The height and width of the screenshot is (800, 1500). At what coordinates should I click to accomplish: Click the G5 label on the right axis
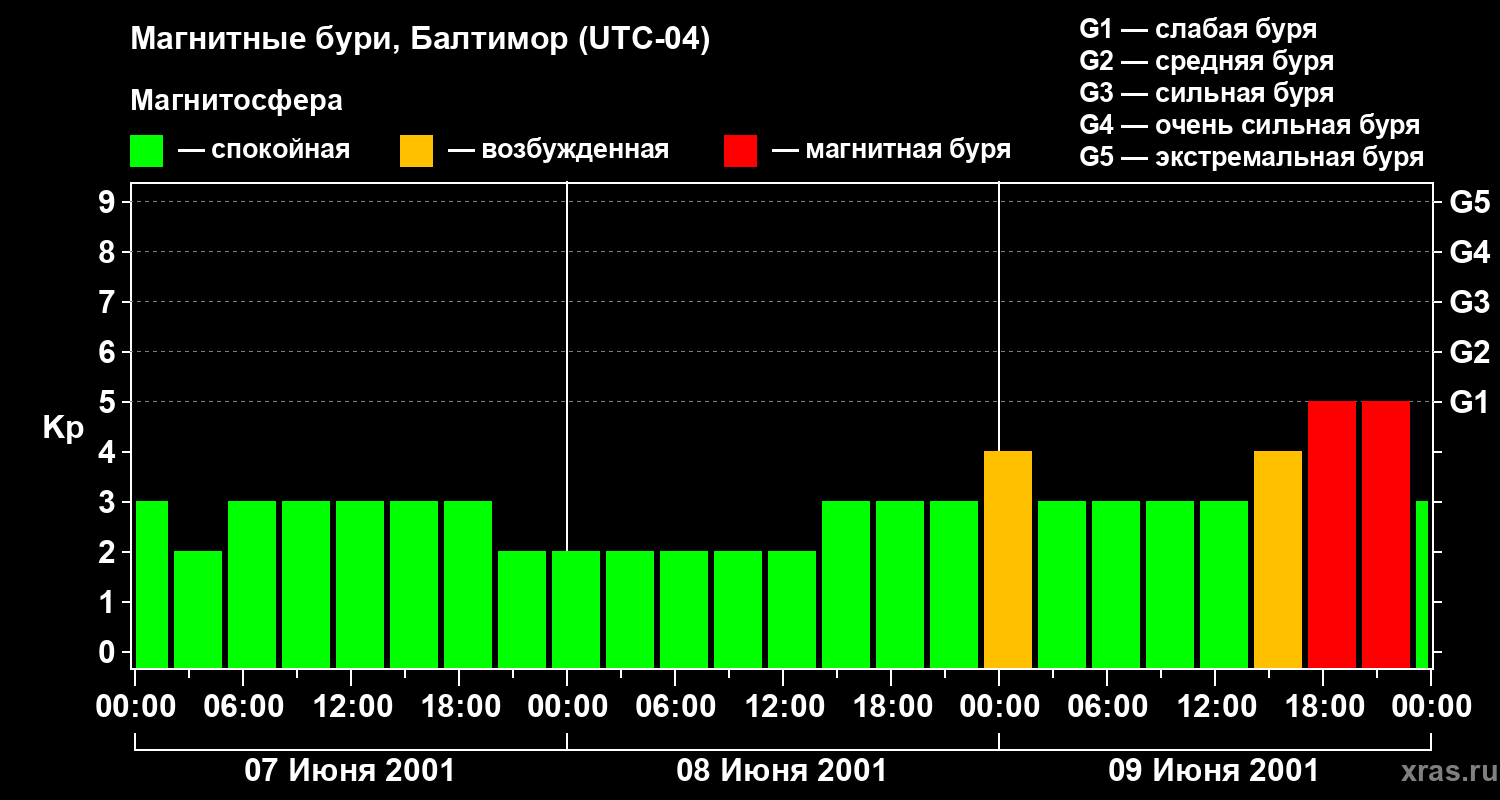[x=1469, y=203]
